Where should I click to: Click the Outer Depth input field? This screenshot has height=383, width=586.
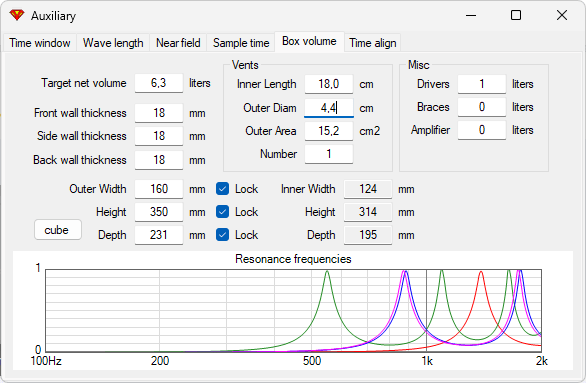[x=159, y=235]
